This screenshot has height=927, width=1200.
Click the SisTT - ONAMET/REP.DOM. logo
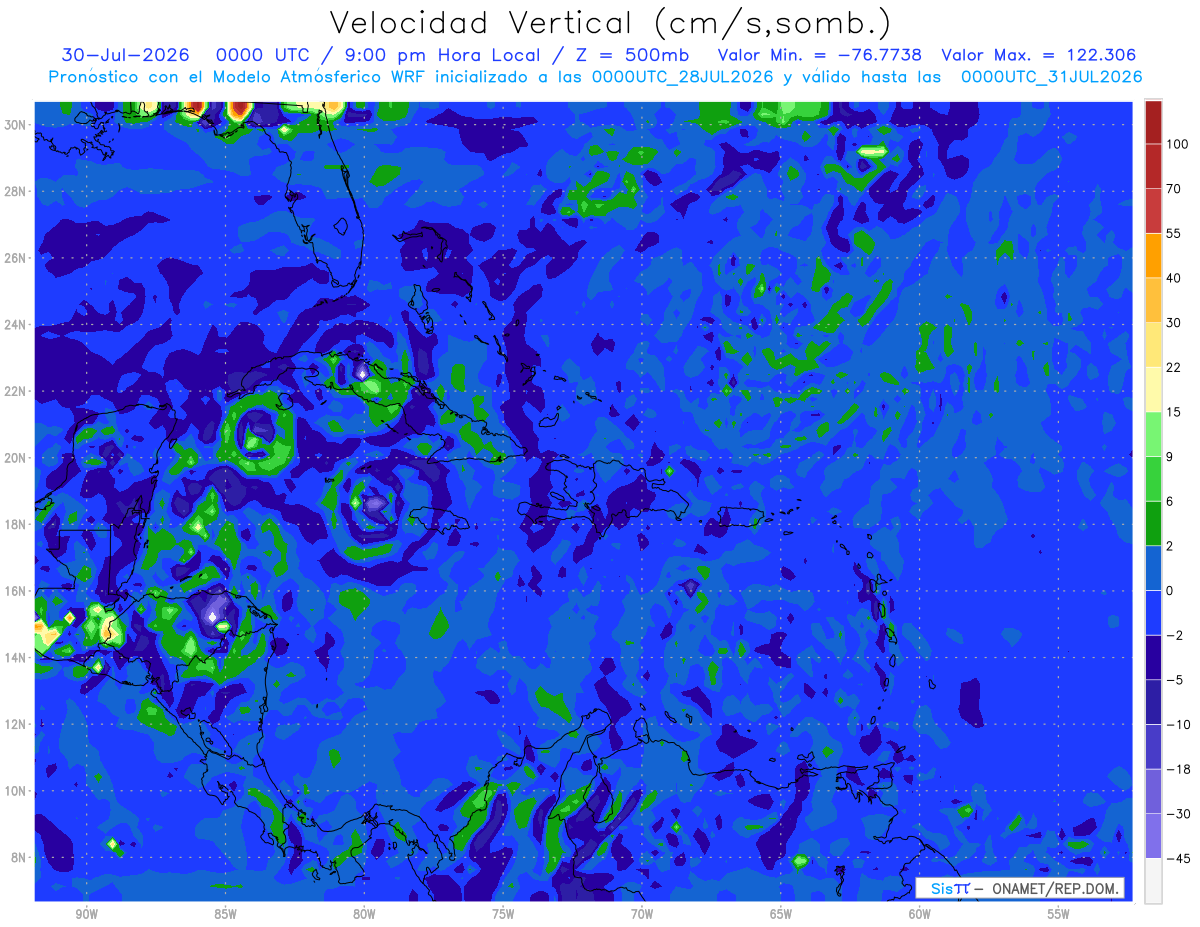pyautogui.click(x=1019, y=888)
